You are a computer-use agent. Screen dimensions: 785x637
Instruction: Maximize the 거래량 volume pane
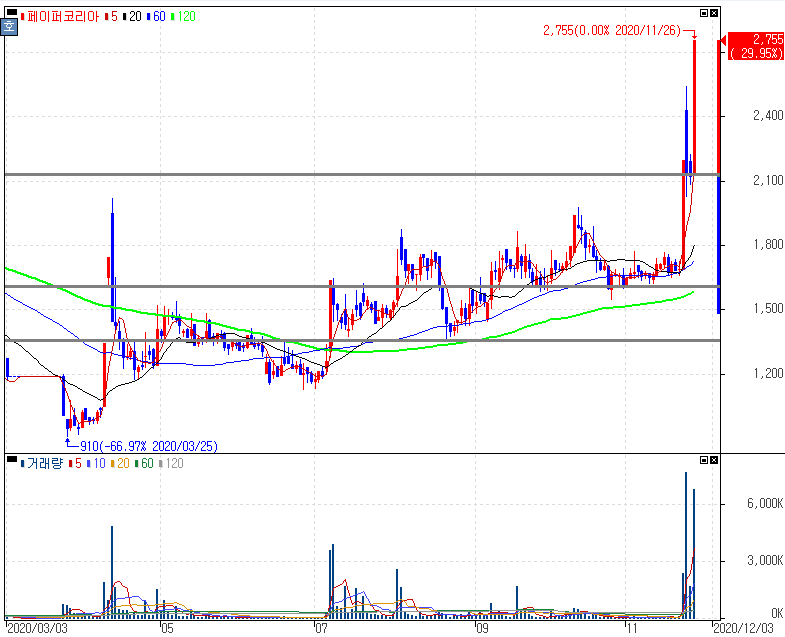[704, 460]
